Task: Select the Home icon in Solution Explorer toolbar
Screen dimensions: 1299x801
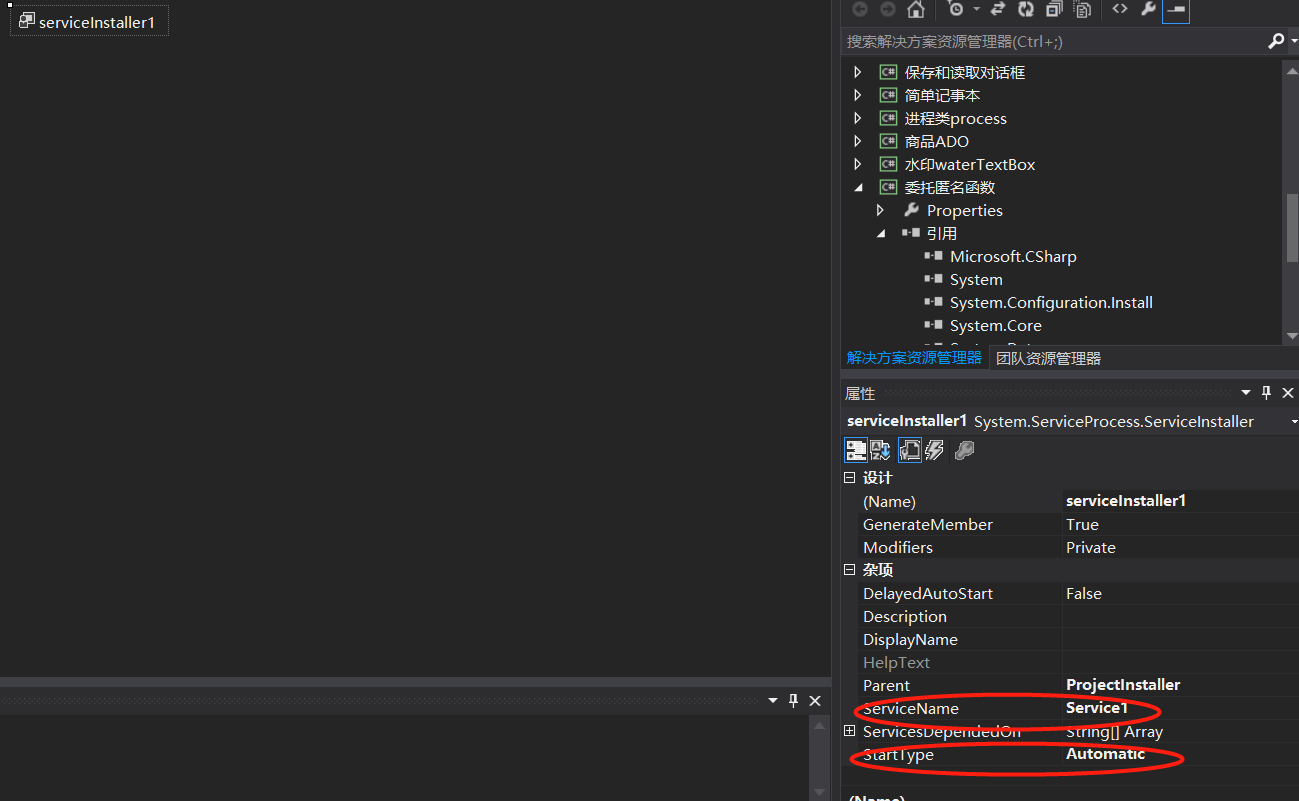Action: pos(915,11)
